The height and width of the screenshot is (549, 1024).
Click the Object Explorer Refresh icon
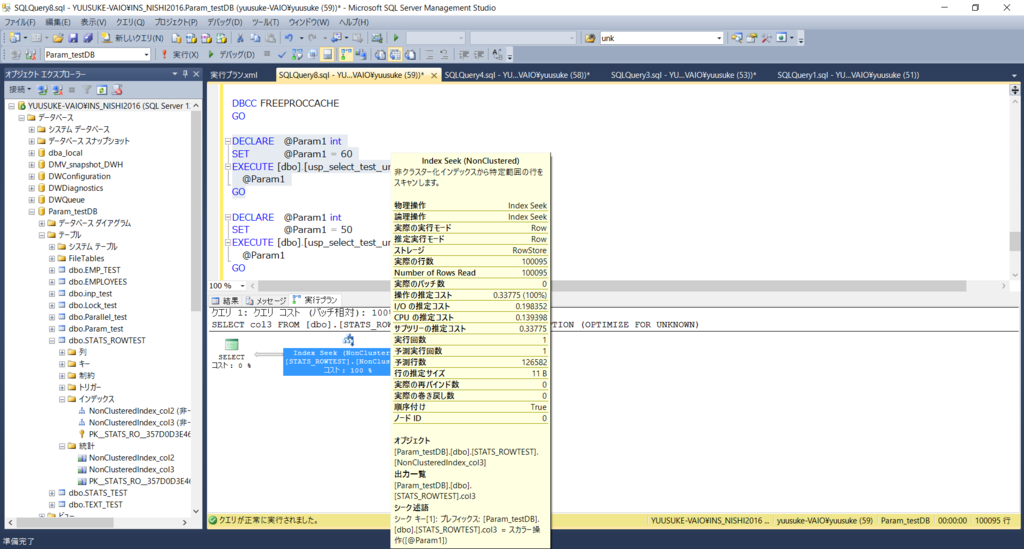click(x=102, y=89)
